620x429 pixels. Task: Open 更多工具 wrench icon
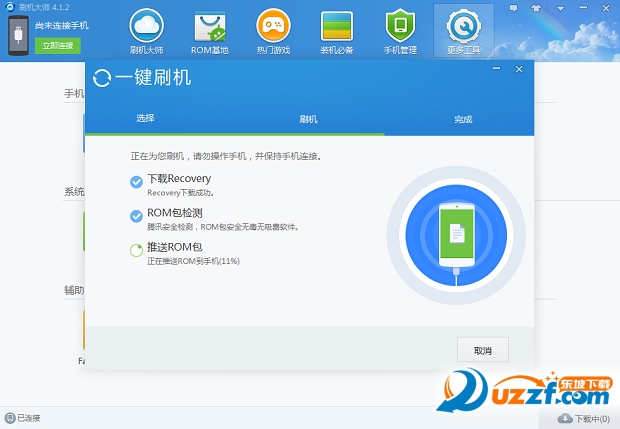[464, 26]
